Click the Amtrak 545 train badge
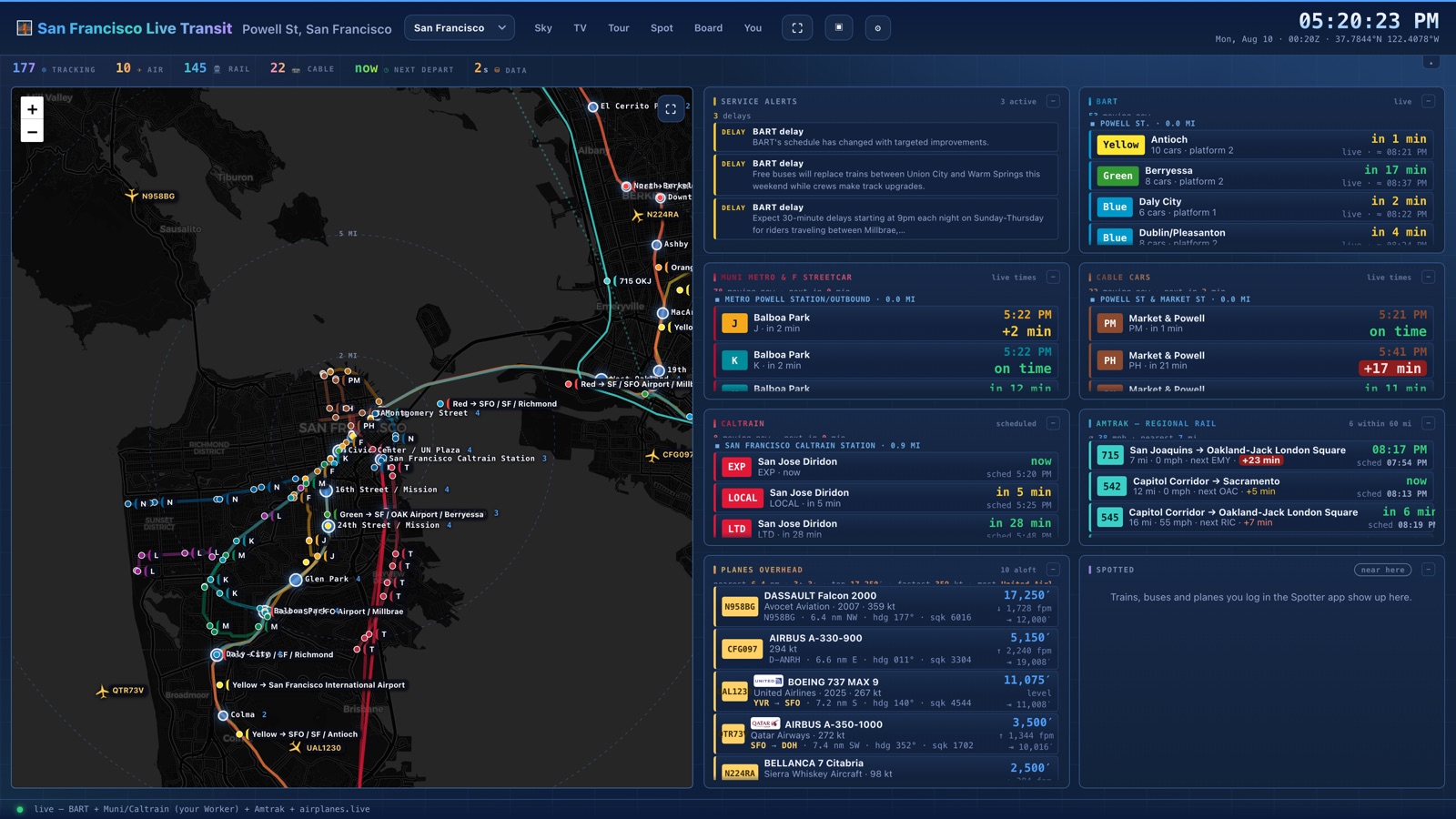 1110,517
